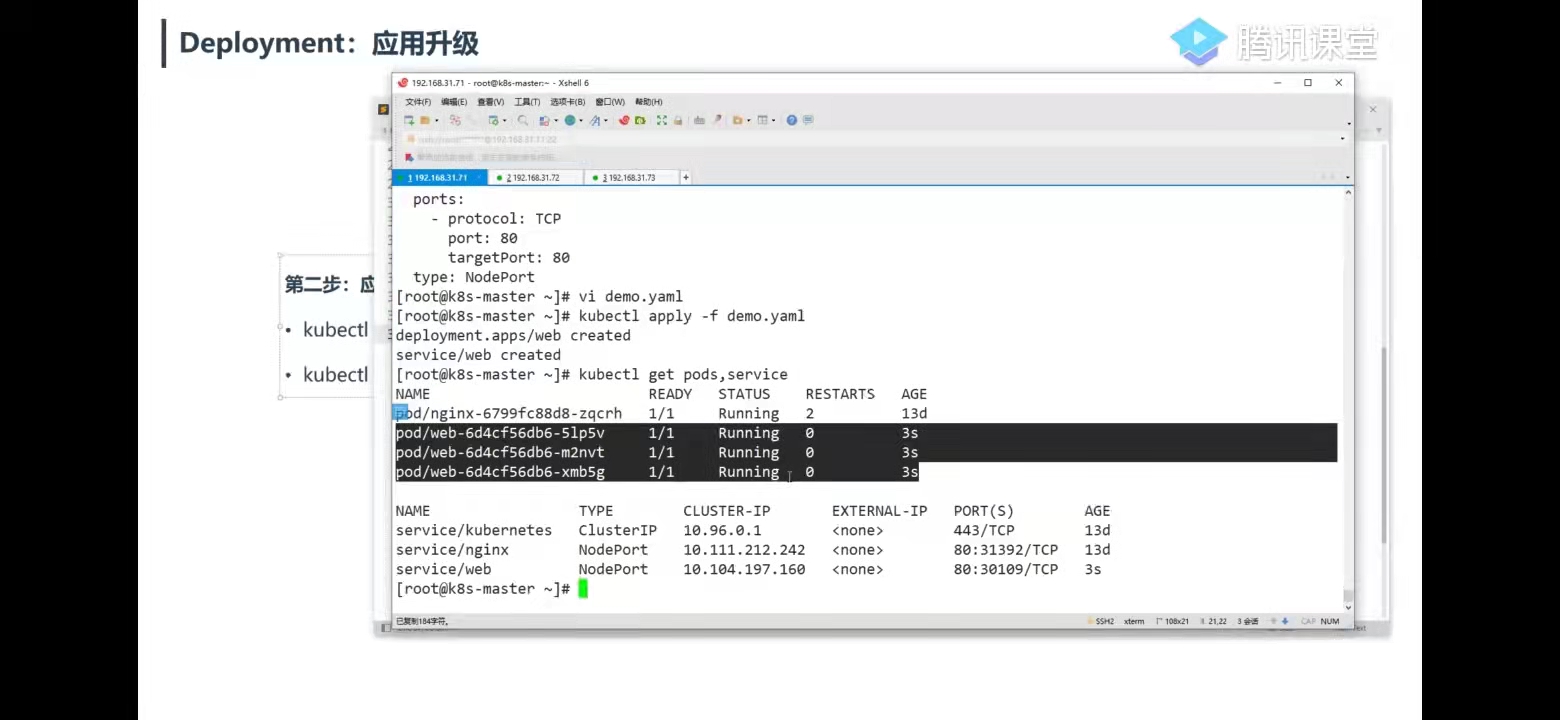Click the Xshell app icon in title bar

tap(402, 83)
